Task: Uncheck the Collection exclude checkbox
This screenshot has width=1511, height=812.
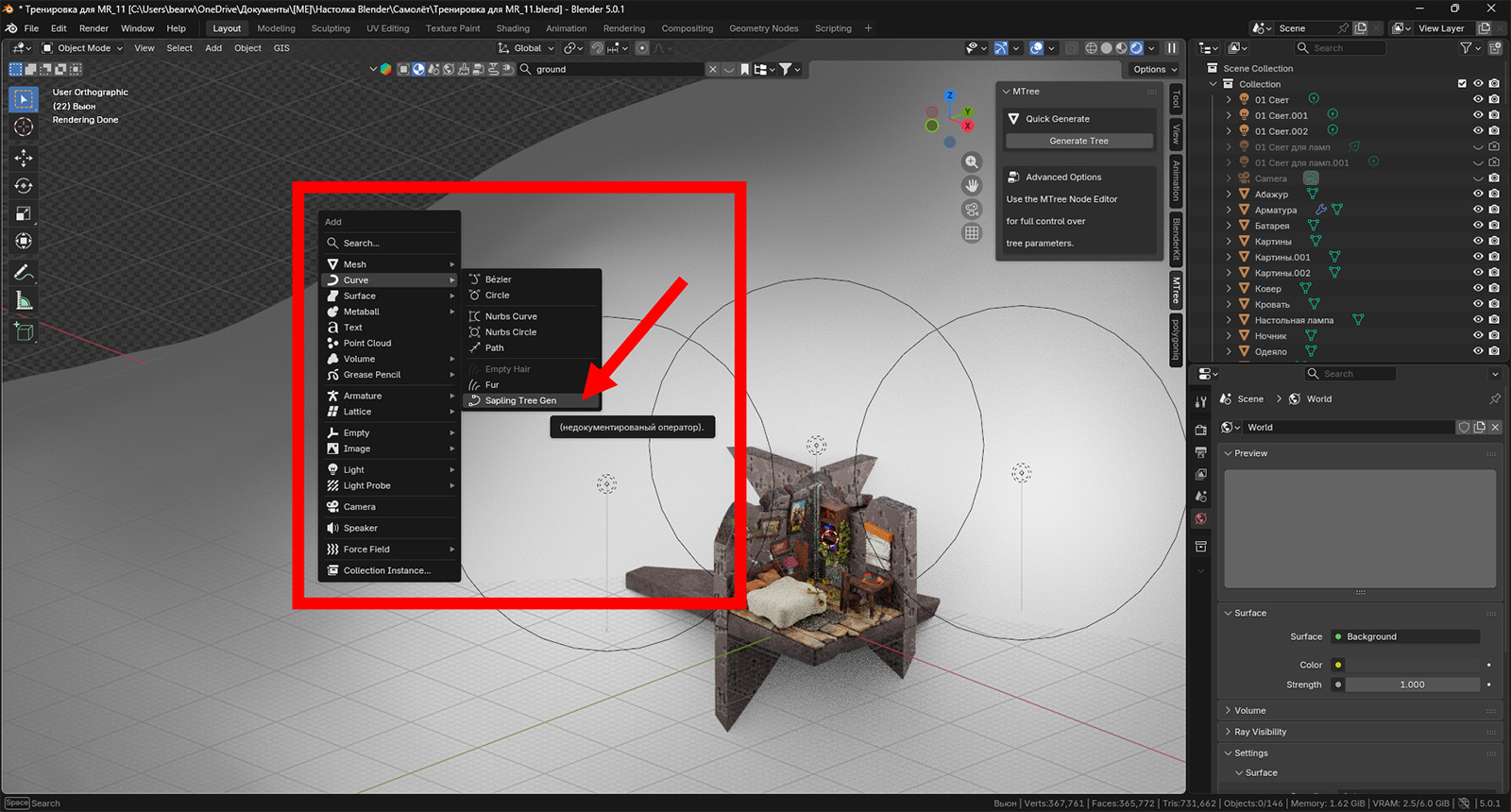Action: click(x=1462, y=84)
